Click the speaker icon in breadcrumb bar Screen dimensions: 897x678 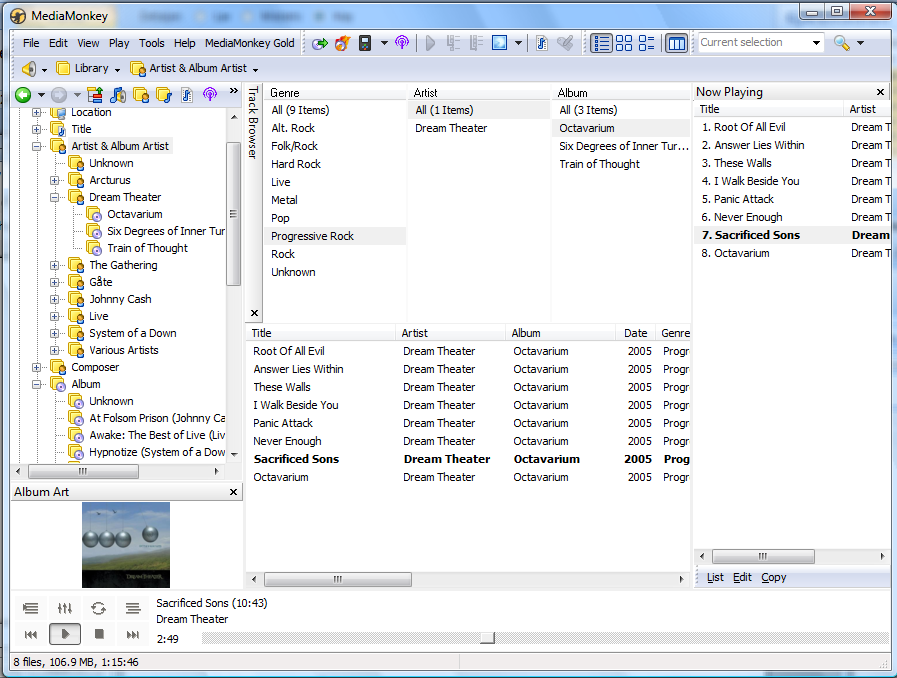click(x=29, y=69)
